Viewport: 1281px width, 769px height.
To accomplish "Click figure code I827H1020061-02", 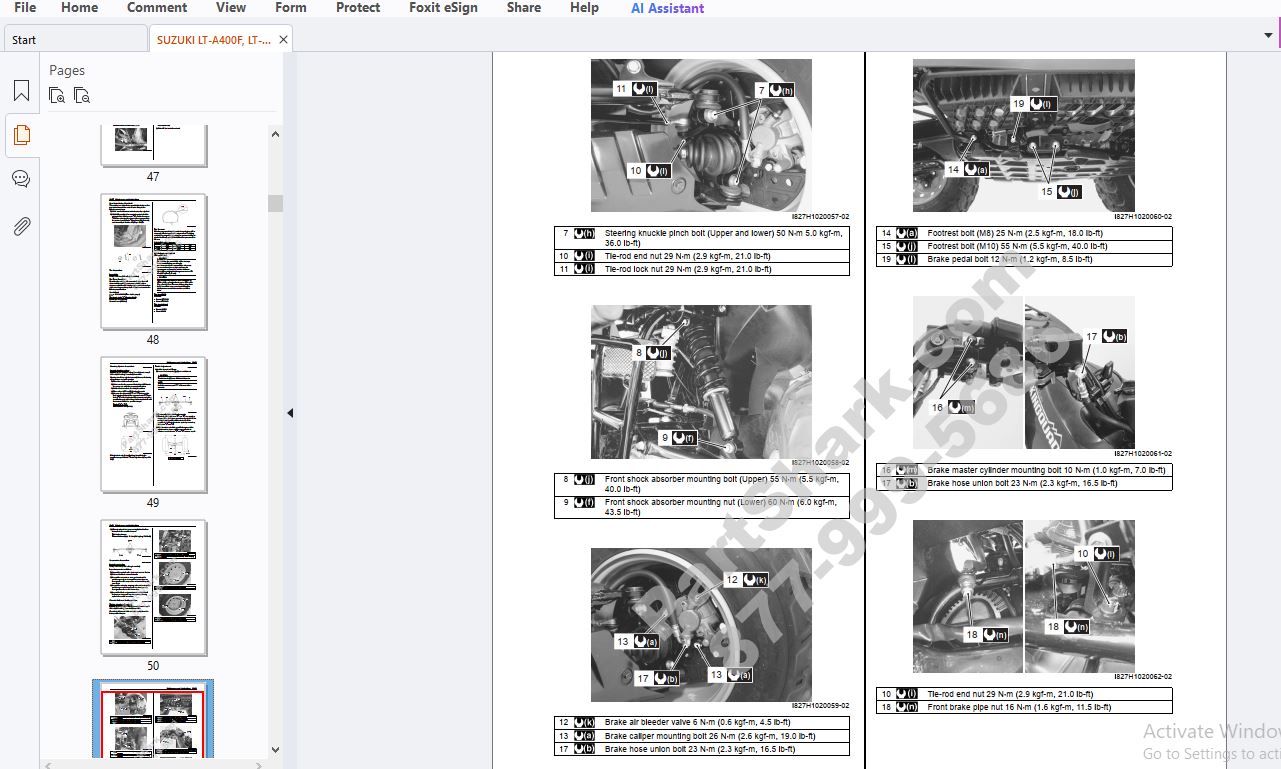I will (1143, 454).
